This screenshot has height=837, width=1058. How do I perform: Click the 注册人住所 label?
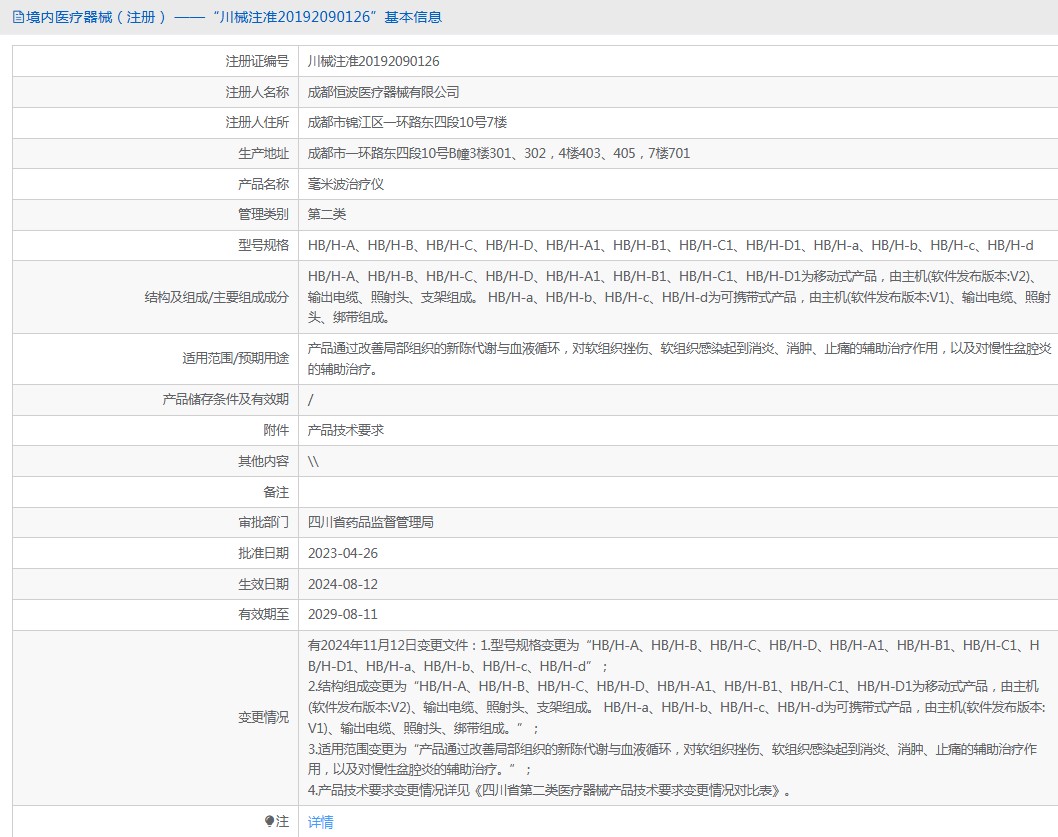[257, 122]
